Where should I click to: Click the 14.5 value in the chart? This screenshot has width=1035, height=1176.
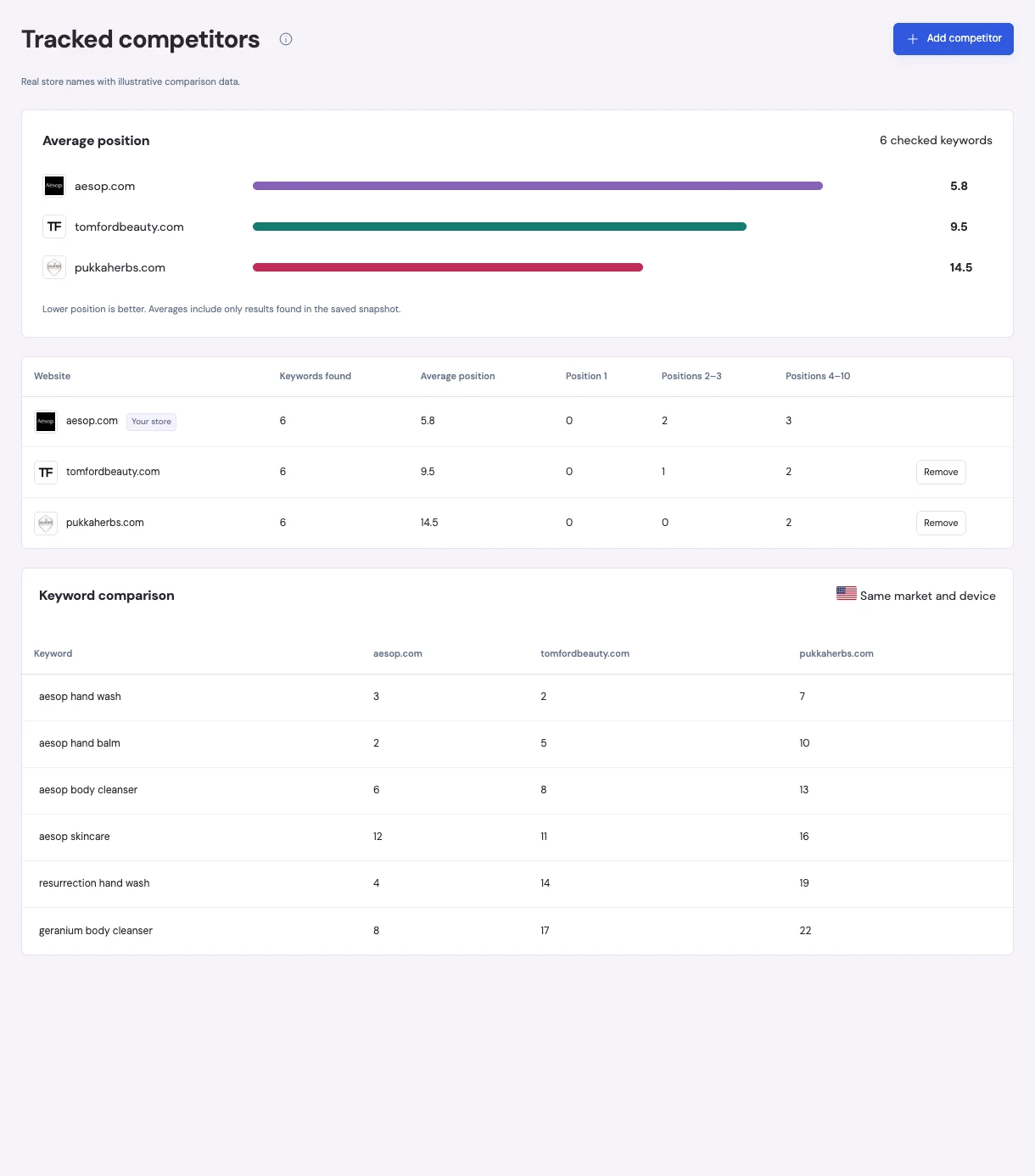click(x=961, y=267)
